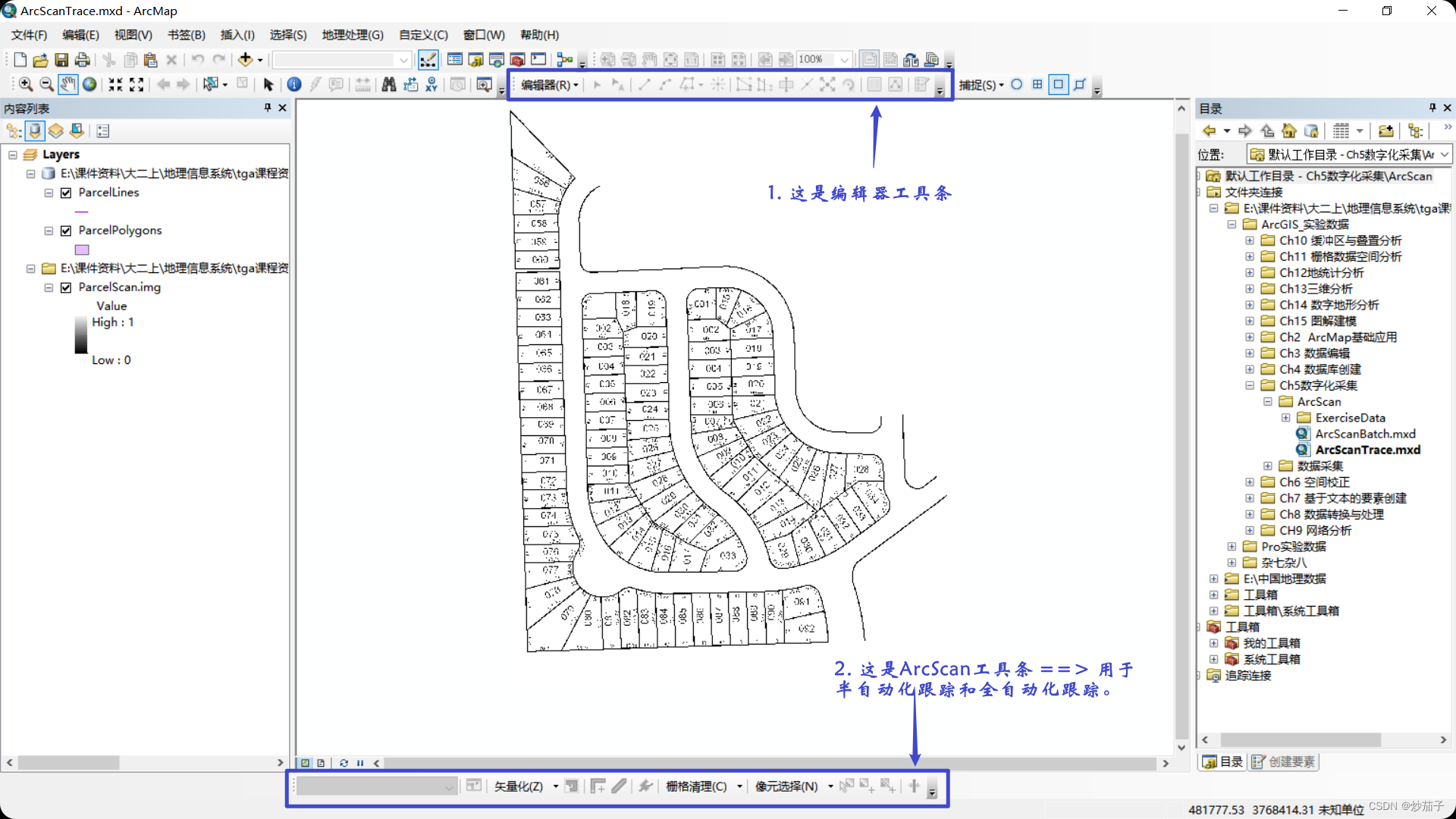The image size is (1456, 819).
Task: Click the map scale input box
Action: click(x=341, y=60)
